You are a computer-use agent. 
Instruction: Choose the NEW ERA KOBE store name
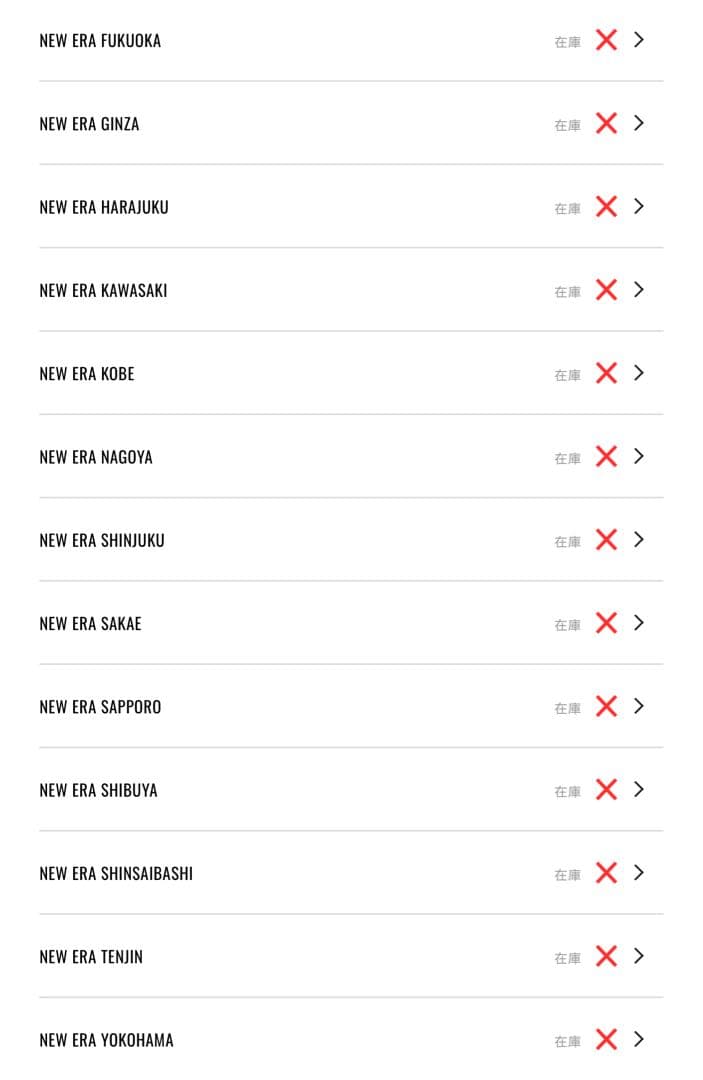(x=87, y=374)
